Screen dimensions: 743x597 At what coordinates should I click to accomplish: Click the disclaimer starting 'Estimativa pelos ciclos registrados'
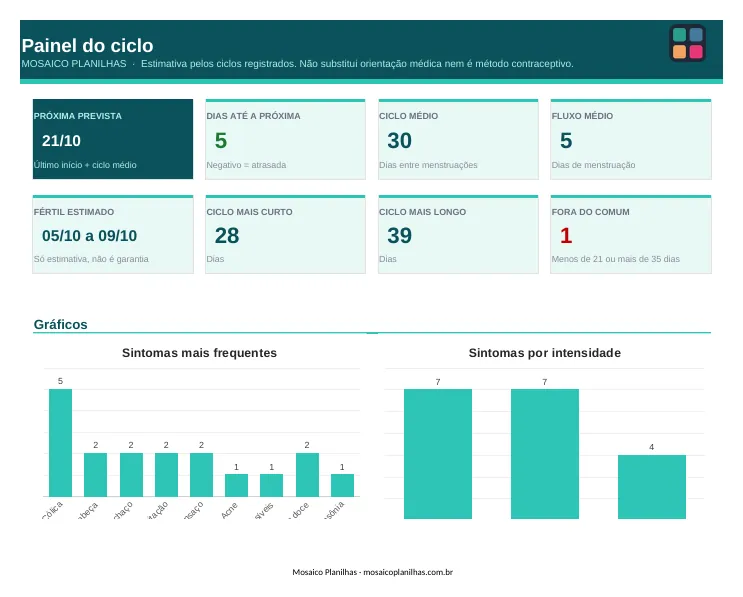coord(357,63)
